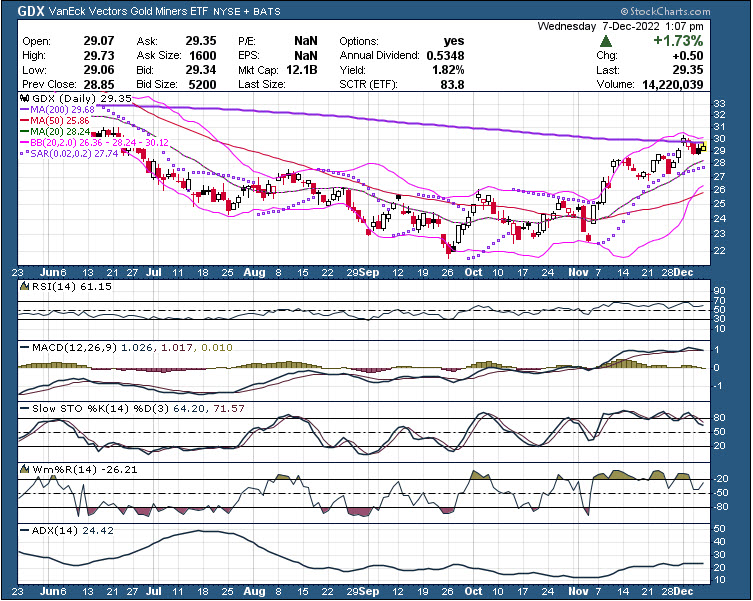Click the green up-triangle change indicator

[x=606, y=41]
